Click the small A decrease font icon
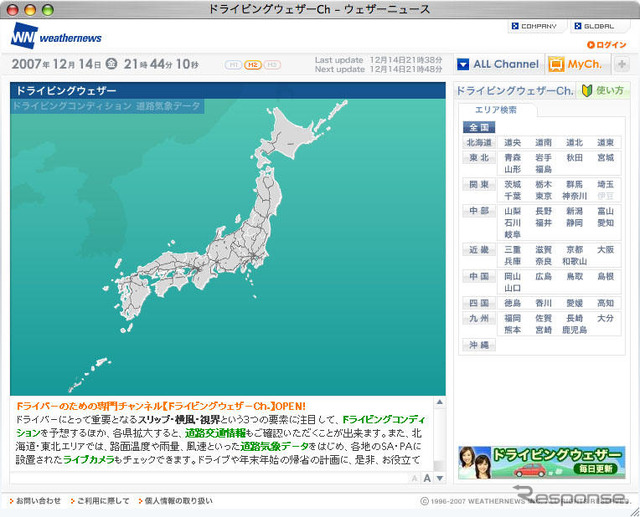Screen dimensions: 640x517 click(x=415, y=478)
